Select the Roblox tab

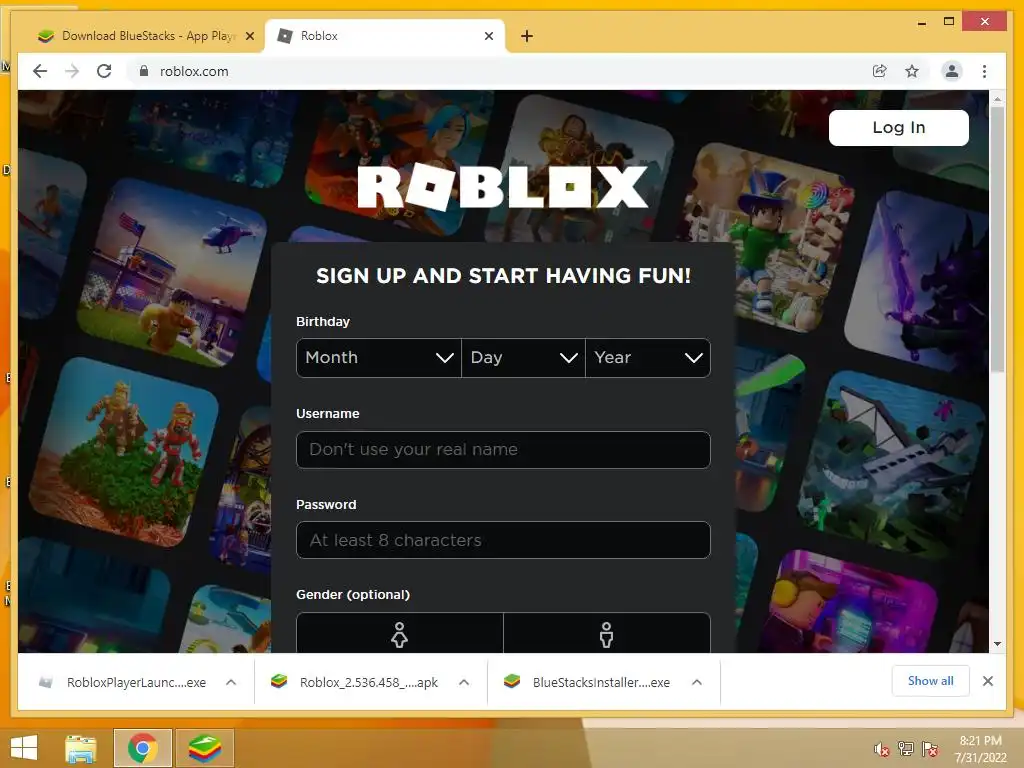pyautogui.click(x=385, y=36)
